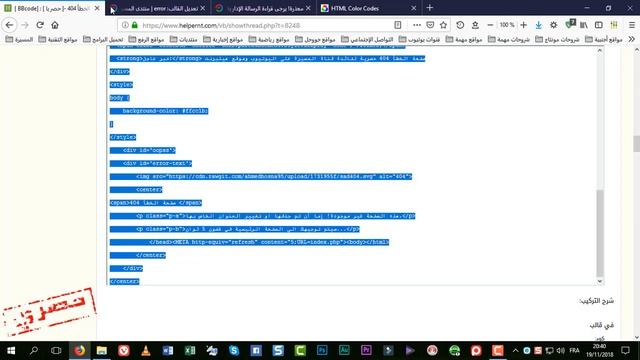Reload the current page

(40, 25)
